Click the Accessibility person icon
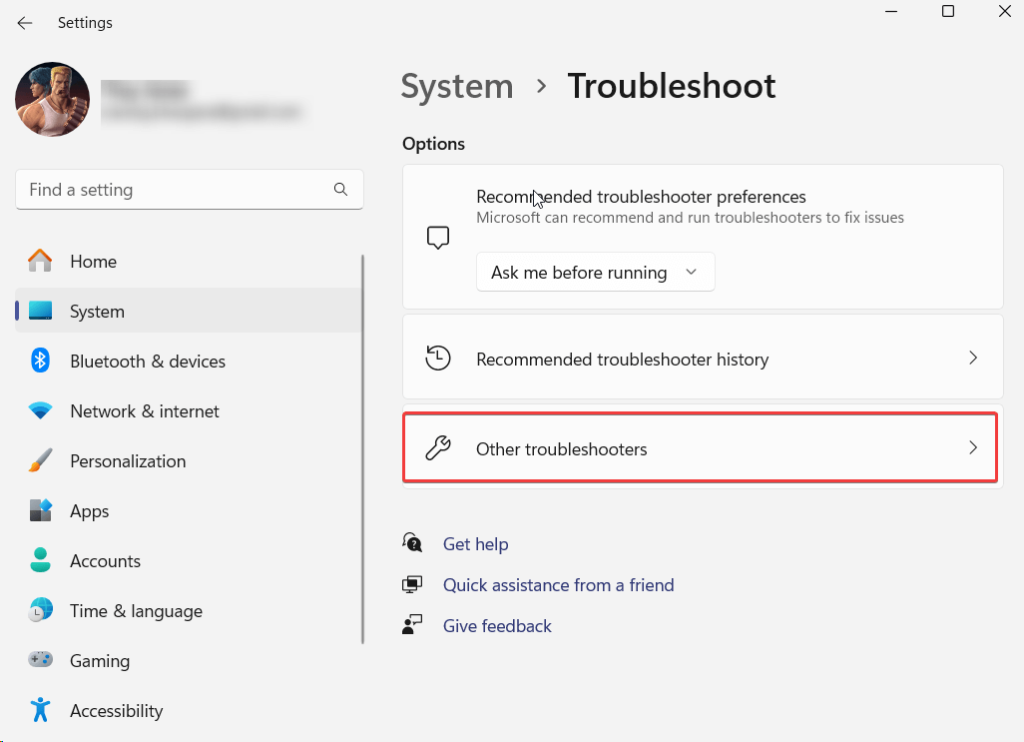1024x742 pixels. pyautogui.click(x=40, y=711)
